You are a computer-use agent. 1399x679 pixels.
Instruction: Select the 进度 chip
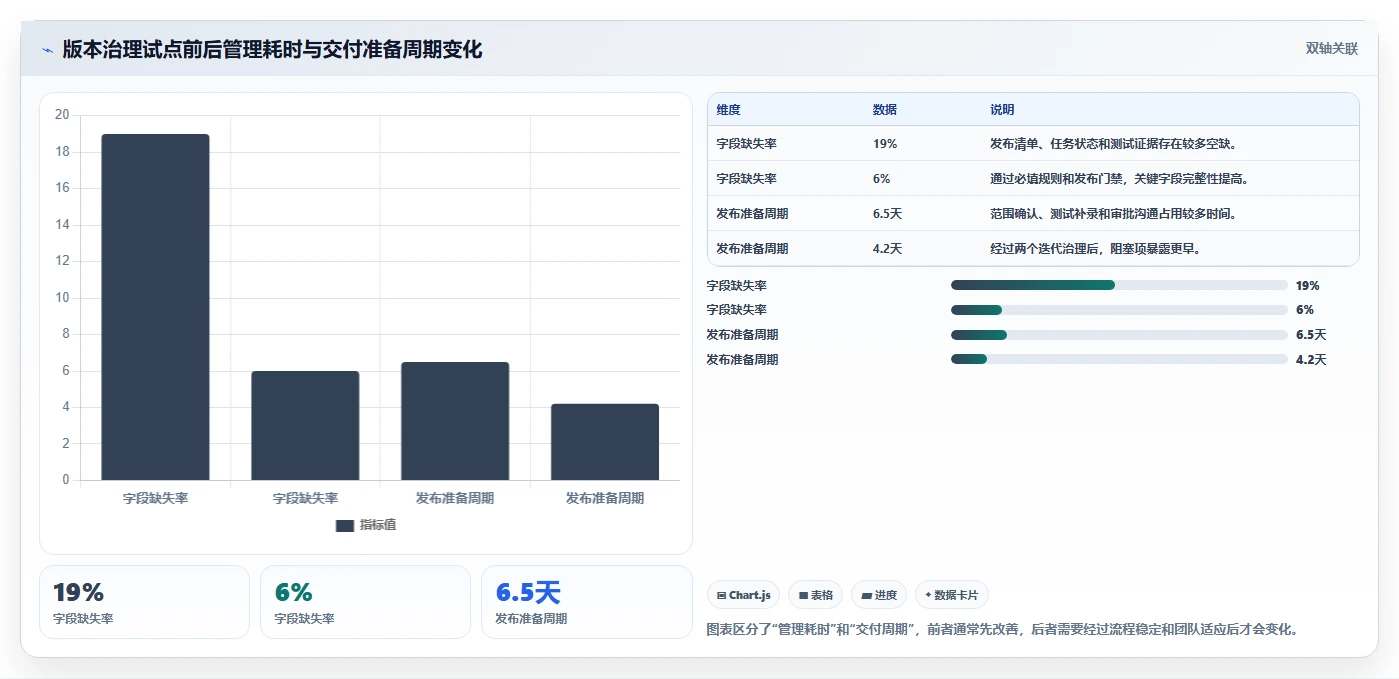[879, 595]
